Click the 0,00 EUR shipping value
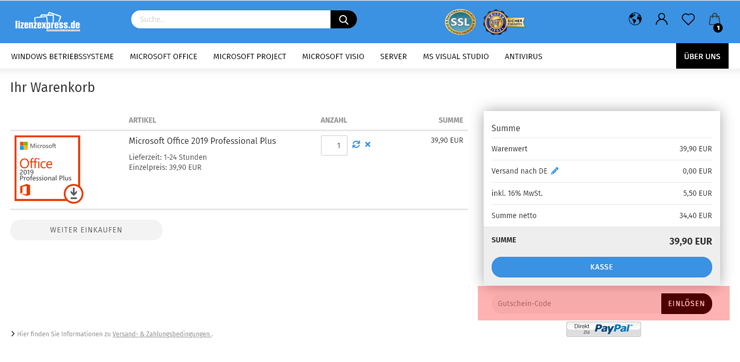Image resolution: width=740 pixels, height=362 pixels. (697, 171)
